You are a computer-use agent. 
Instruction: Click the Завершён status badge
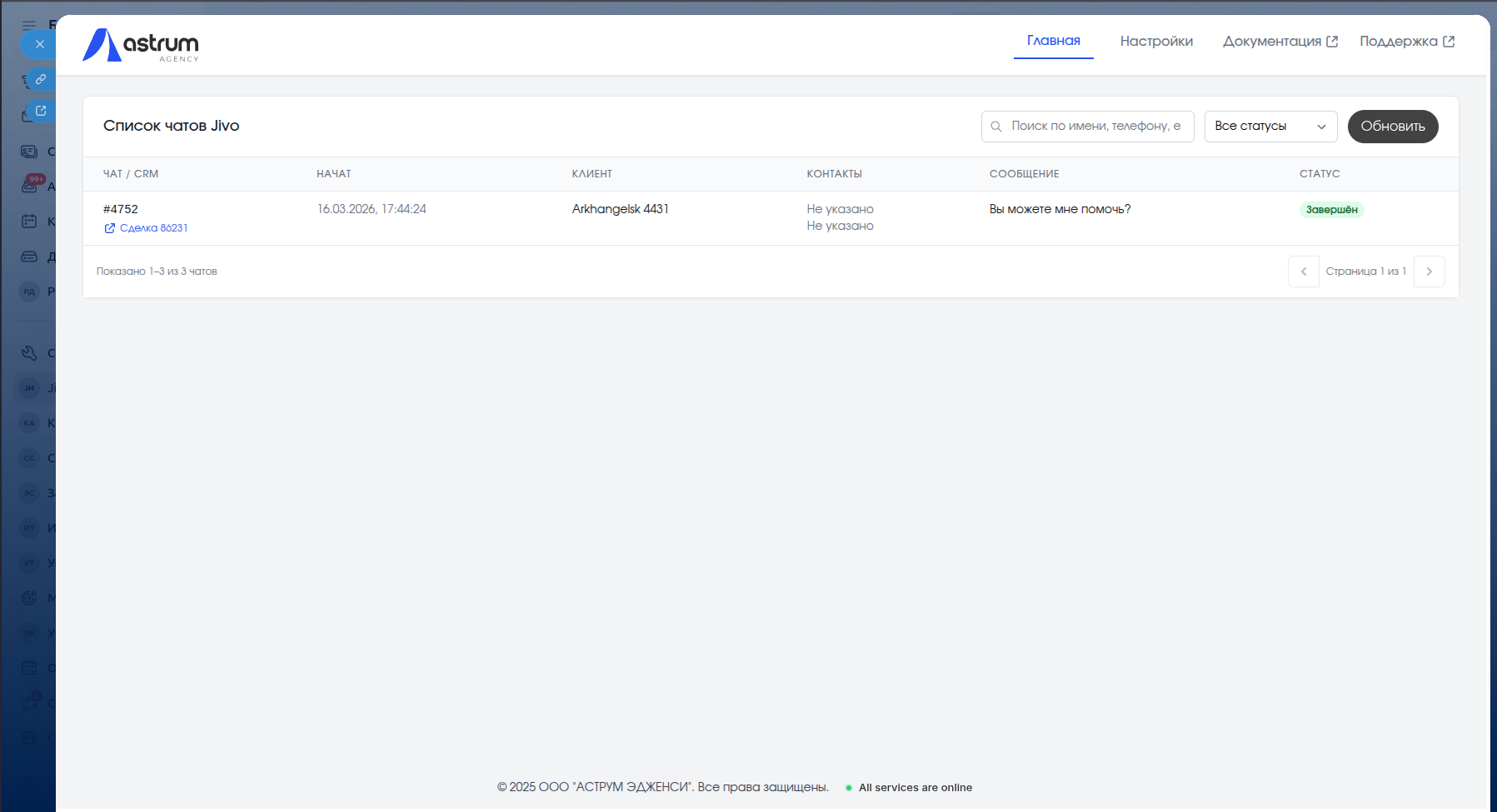pyautogui.click(x=1330, y=210)
